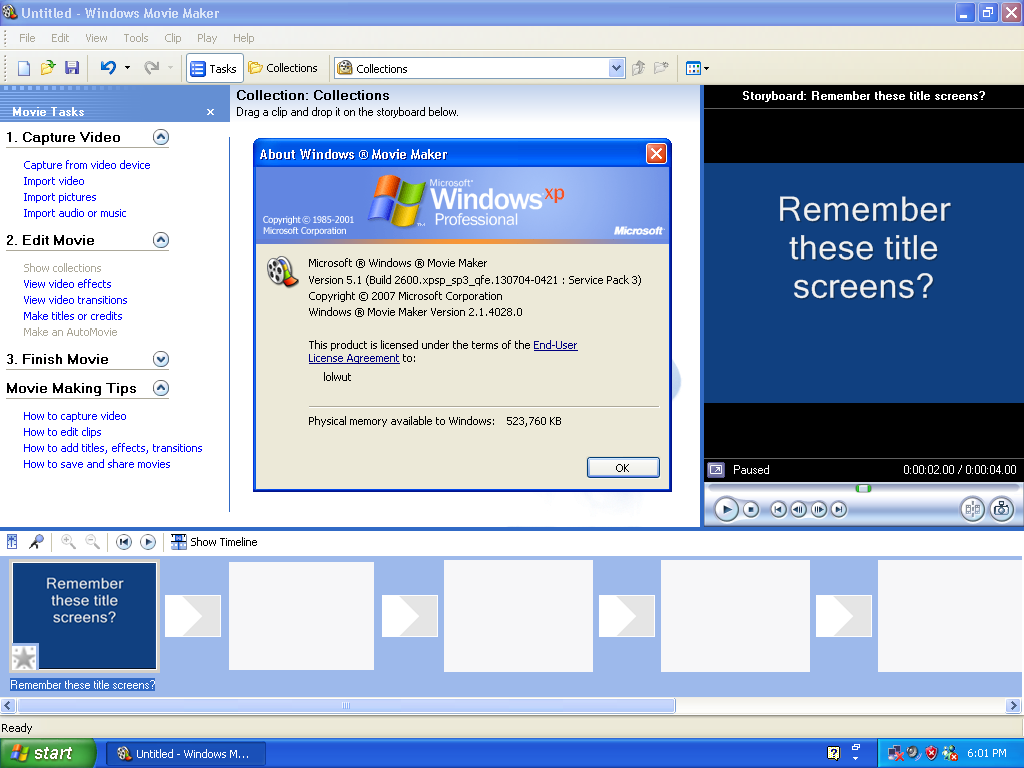Expand the Finish Movie section
This screenshot has width=1024, height=768.
161,359
